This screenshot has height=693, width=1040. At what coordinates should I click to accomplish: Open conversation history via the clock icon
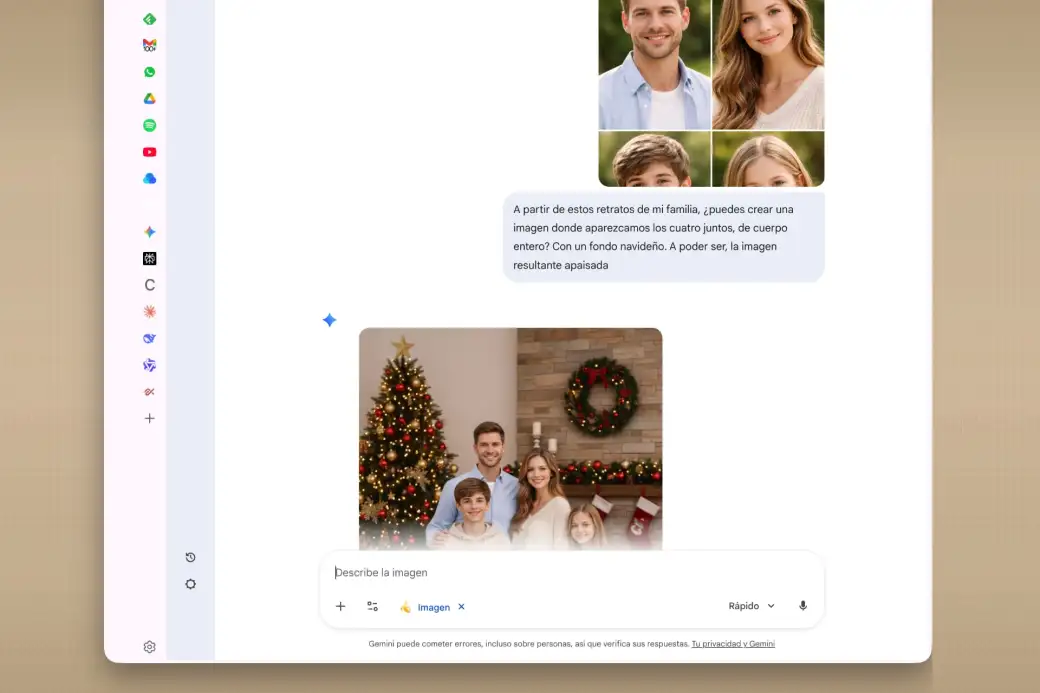(x=190, y=557)
